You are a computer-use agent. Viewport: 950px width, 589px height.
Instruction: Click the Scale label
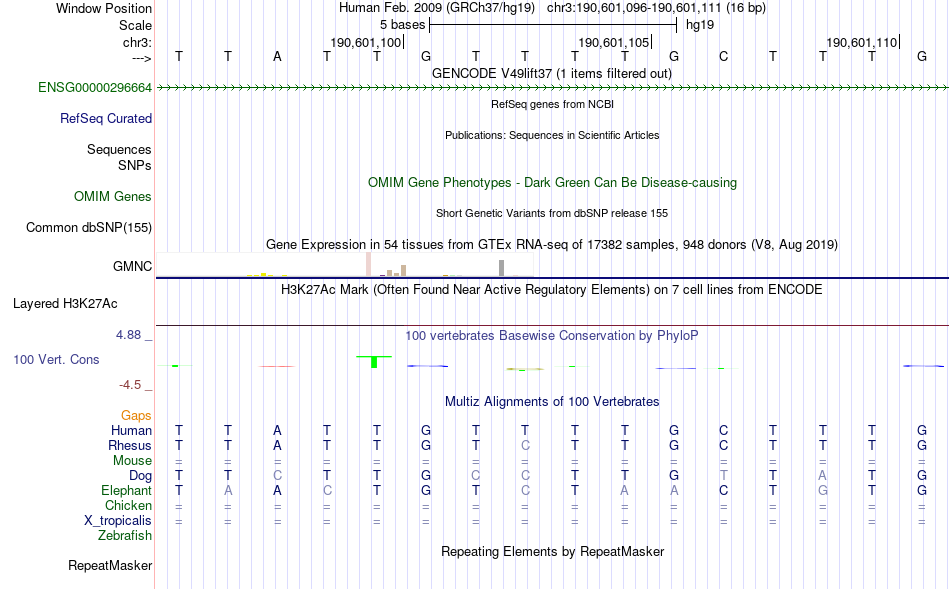click(x=135, y=25)
